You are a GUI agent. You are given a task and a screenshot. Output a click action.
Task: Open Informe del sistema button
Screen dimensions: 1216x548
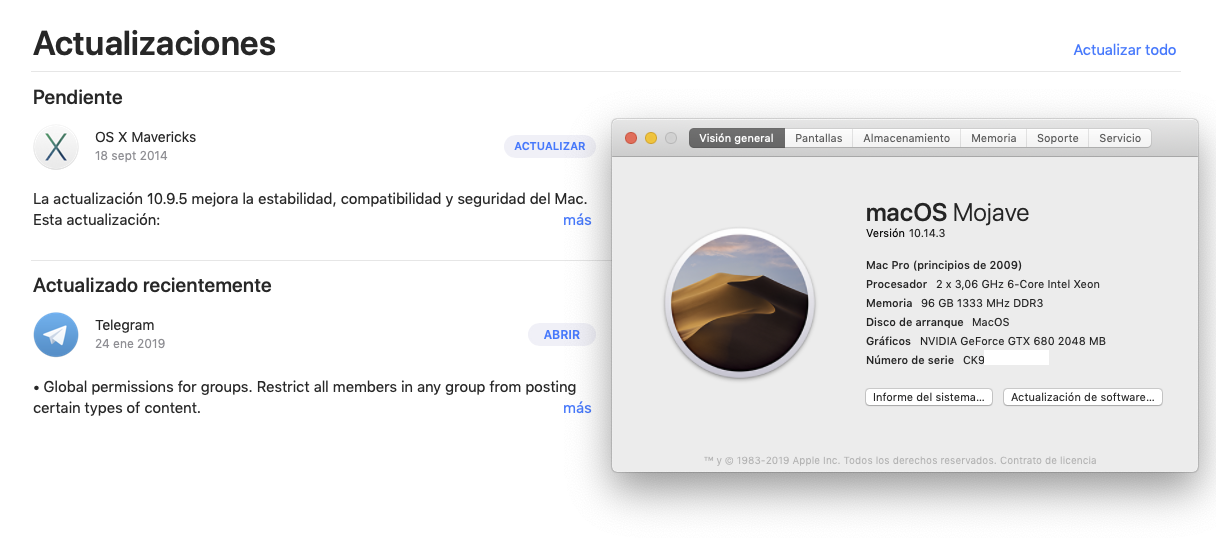(929, 397)
